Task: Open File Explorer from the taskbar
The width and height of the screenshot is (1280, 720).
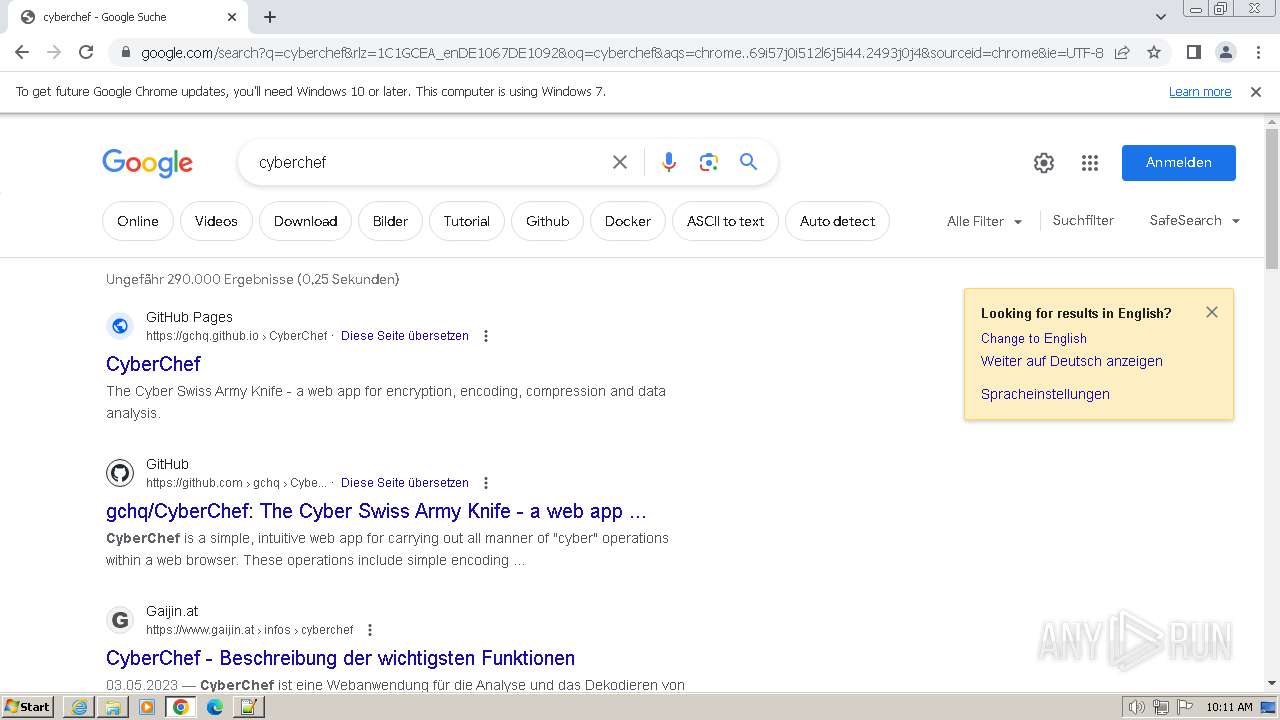Action: point(113,707)
